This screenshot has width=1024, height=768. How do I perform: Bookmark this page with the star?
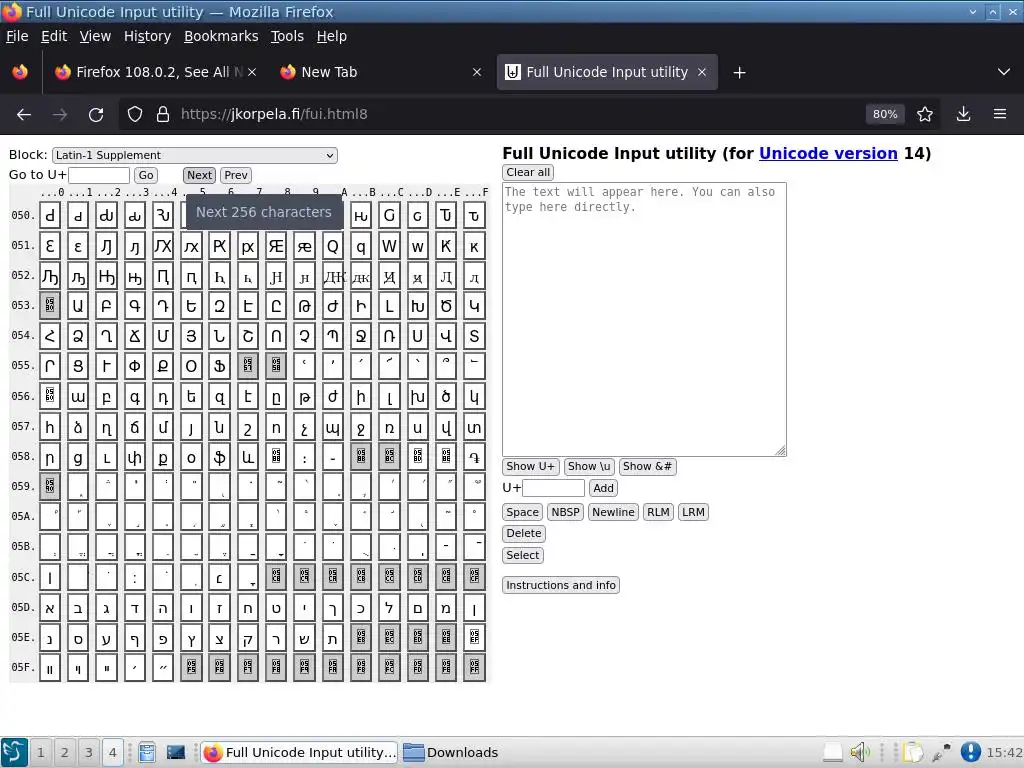click(x=925, y=114)
